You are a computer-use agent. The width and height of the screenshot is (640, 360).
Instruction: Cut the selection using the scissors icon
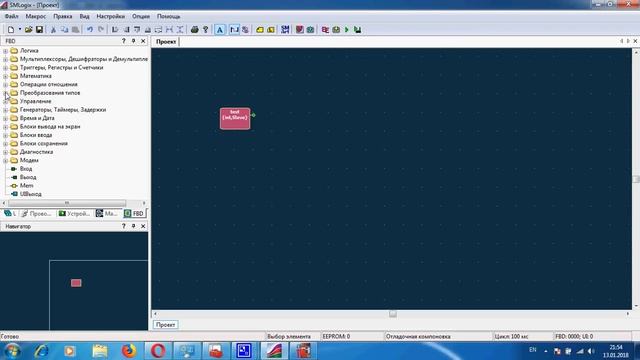[53, 29]
